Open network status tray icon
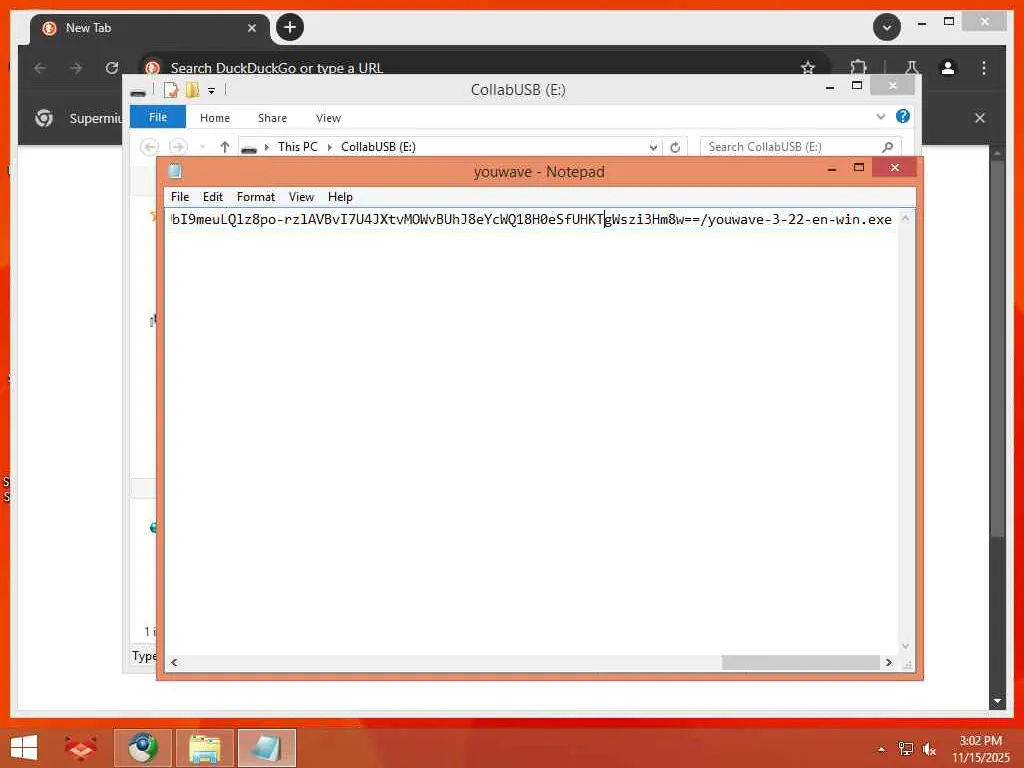 pyautogui.click(x=905, y=749)
